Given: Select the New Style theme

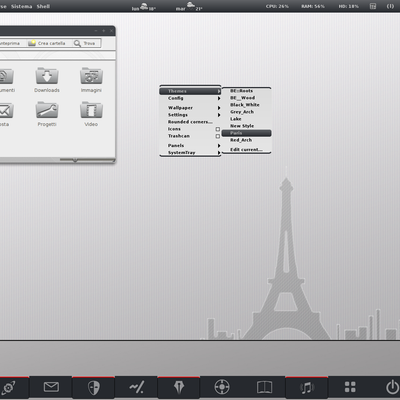Looking at the screenshot, I should click(x=246, y=126).
